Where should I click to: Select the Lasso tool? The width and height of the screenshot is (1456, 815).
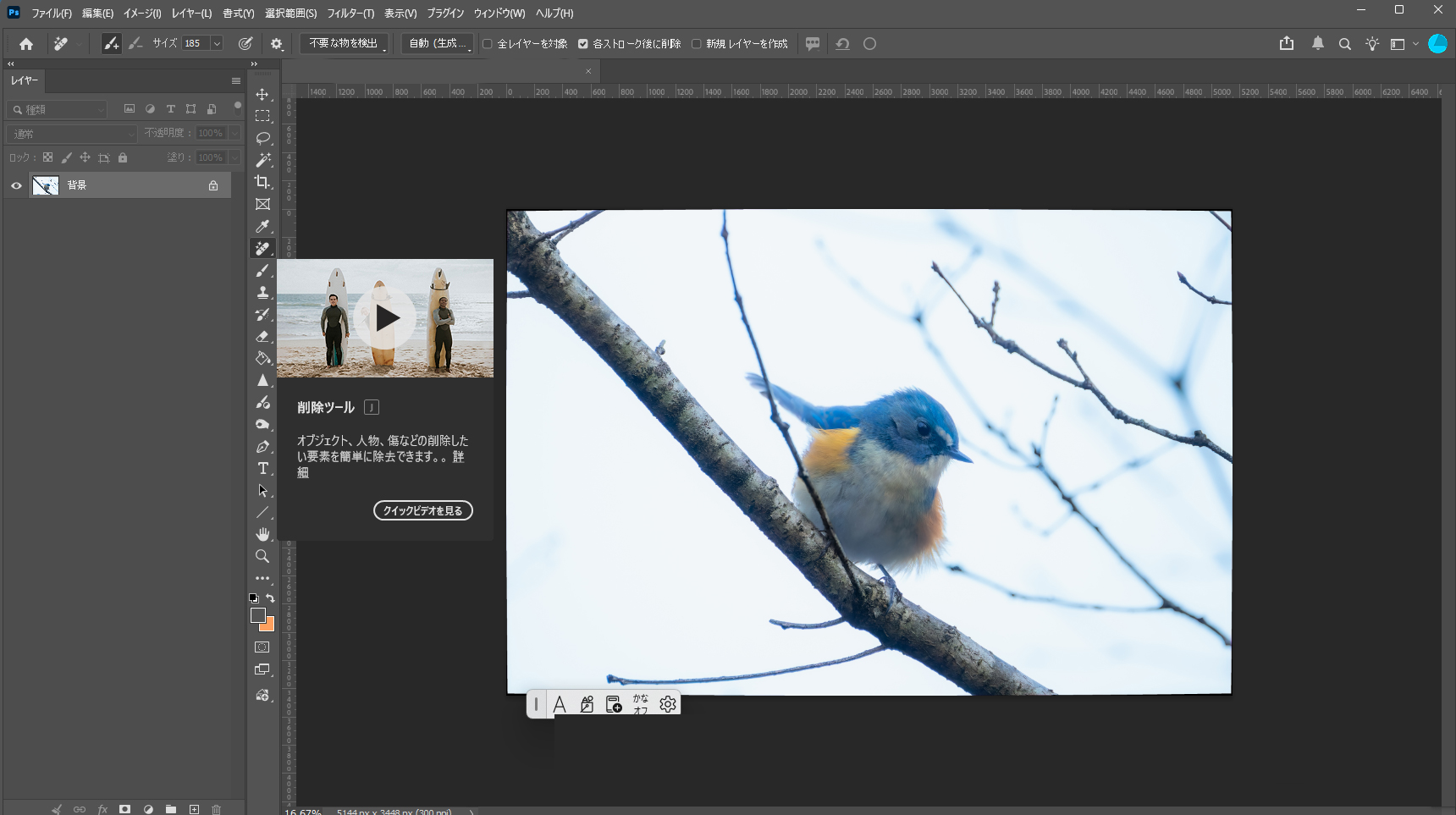263,138
